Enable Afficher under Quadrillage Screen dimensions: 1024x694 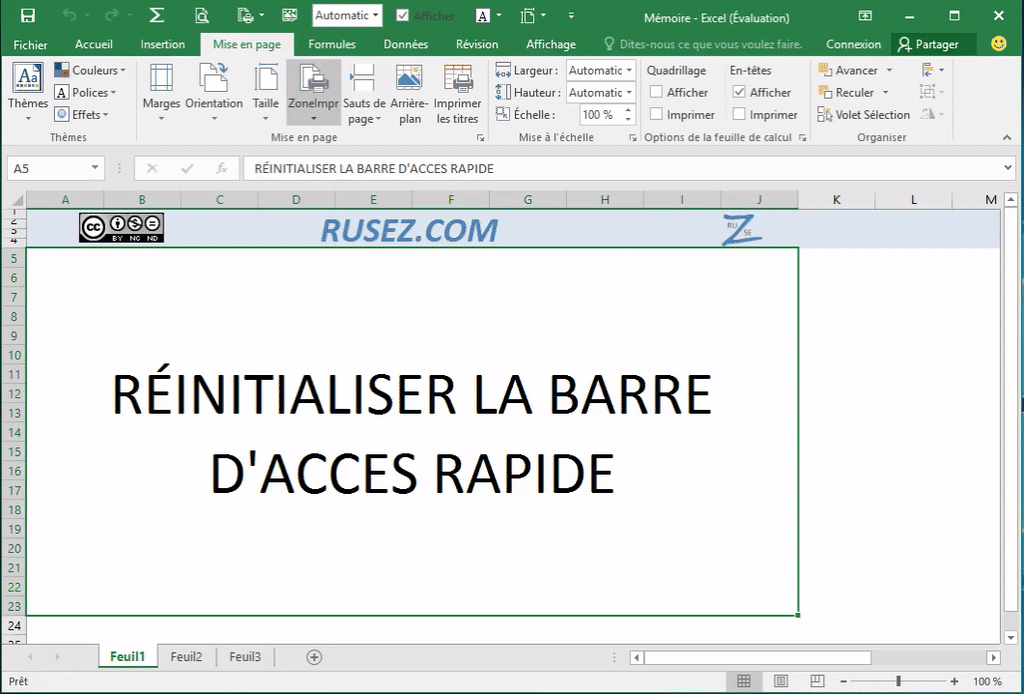(x=659, y=92)
